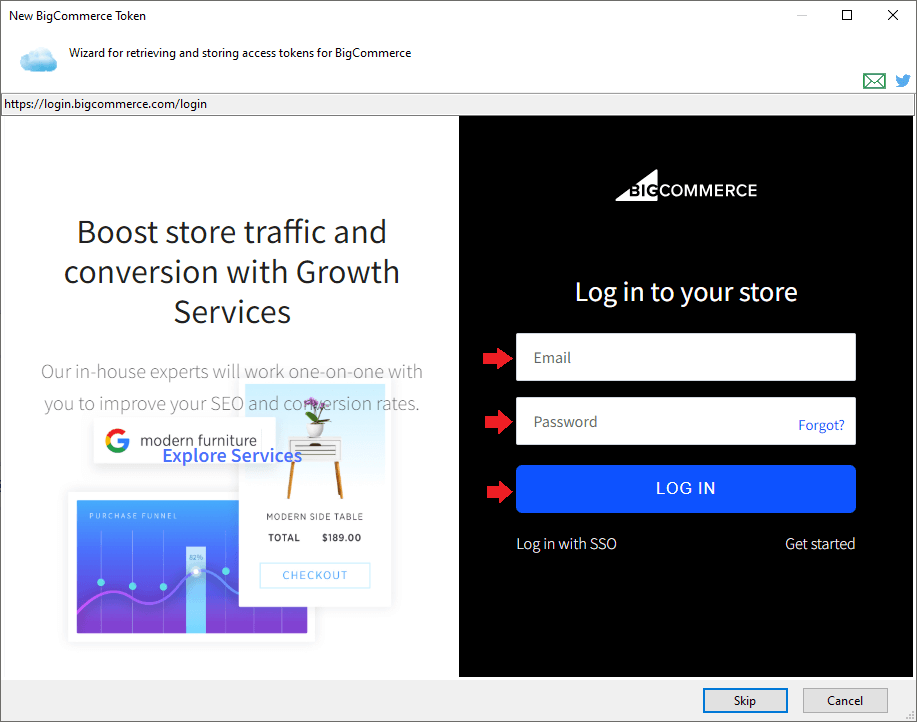Focus the Email input field

[x=685, y=357]
